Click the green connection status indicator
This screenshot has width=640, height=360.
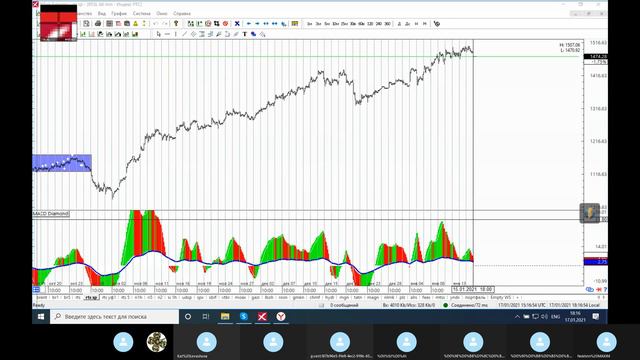coord(446,305)
